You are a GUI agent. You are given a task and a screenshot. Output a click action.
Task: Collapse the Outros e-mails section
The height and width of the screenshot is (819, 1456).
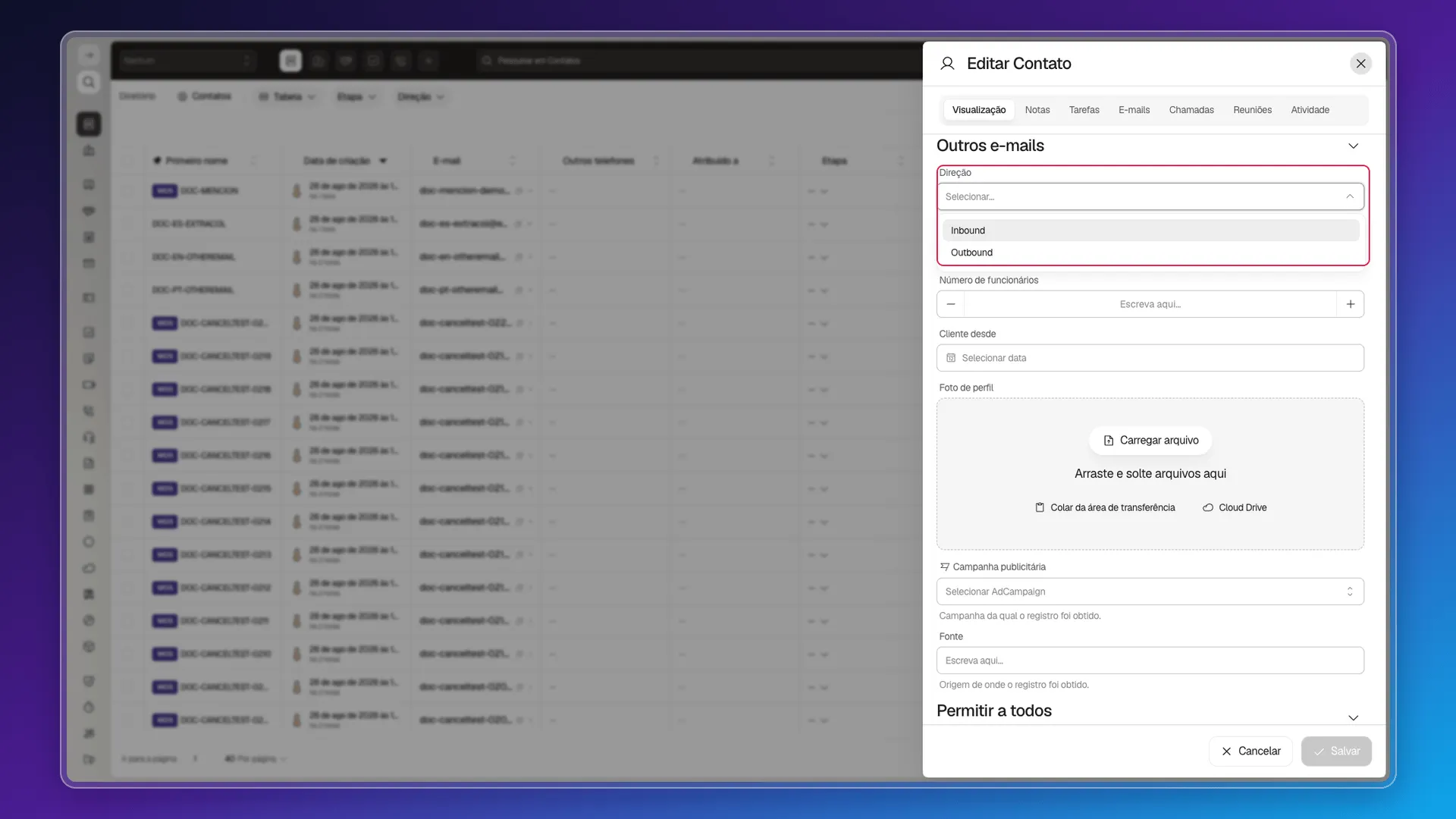[x=1353, y=146]
